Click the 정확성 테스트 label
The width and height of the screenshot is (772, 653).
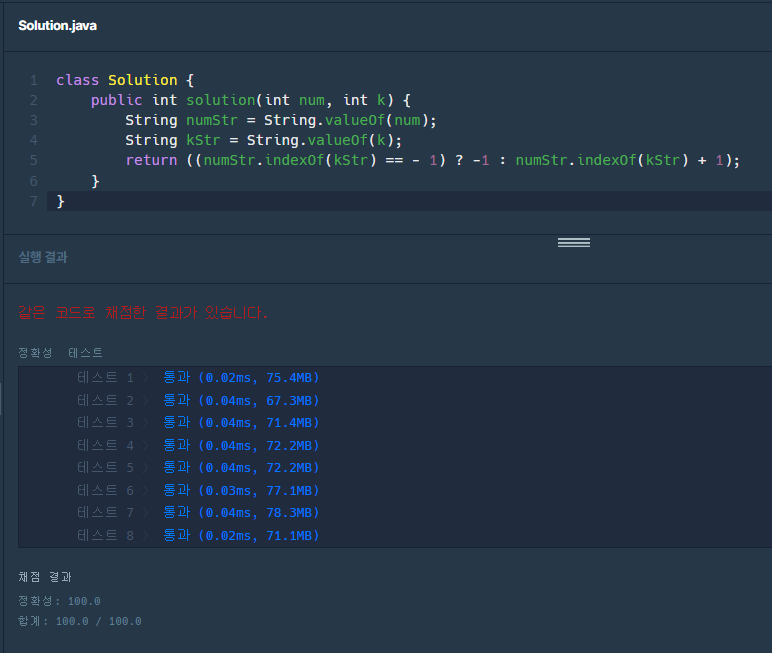tap(60, 353)
